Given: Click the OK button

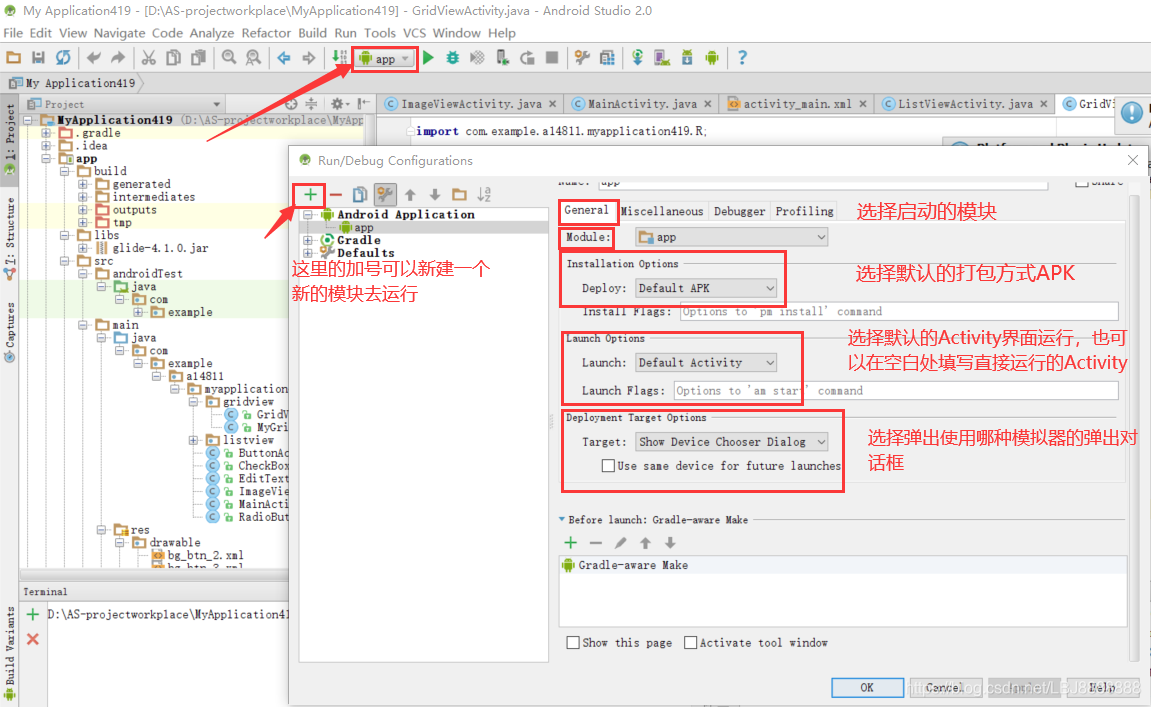Looking at the screenshot, I should (x=867, y=687).
